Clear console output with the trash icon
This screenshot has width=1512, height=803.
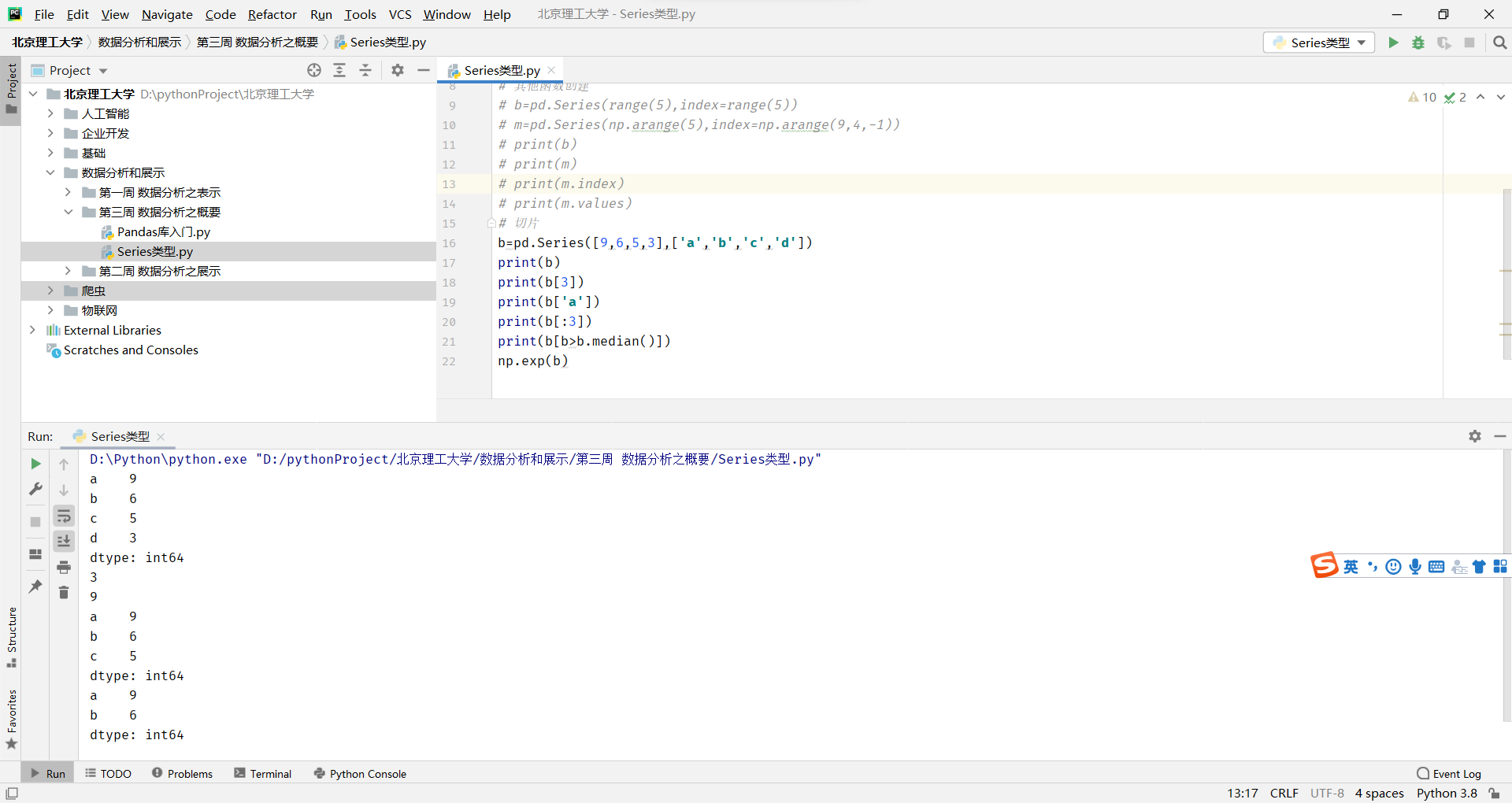pos(64,592)
